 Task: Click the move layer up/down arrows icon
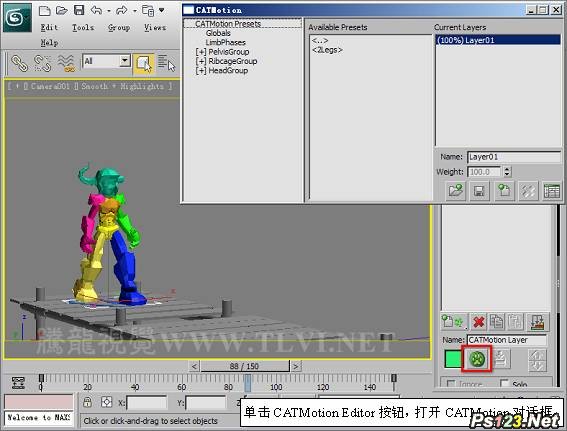pyautogui.click(x=537, y=360)
